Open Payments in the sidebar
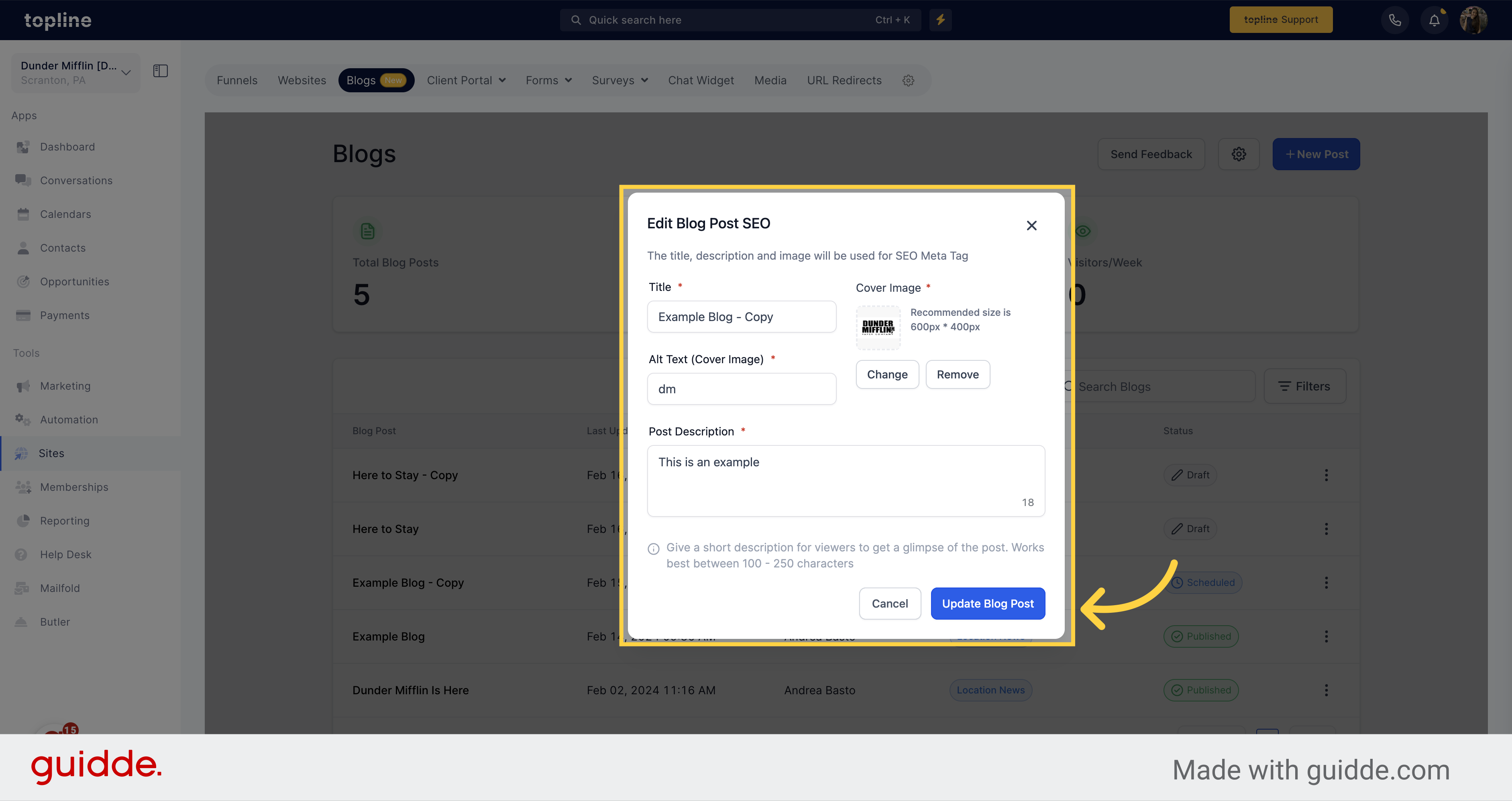Image resolution: width=1512 pixels, height=801 pixels. [x=65, y=316]
